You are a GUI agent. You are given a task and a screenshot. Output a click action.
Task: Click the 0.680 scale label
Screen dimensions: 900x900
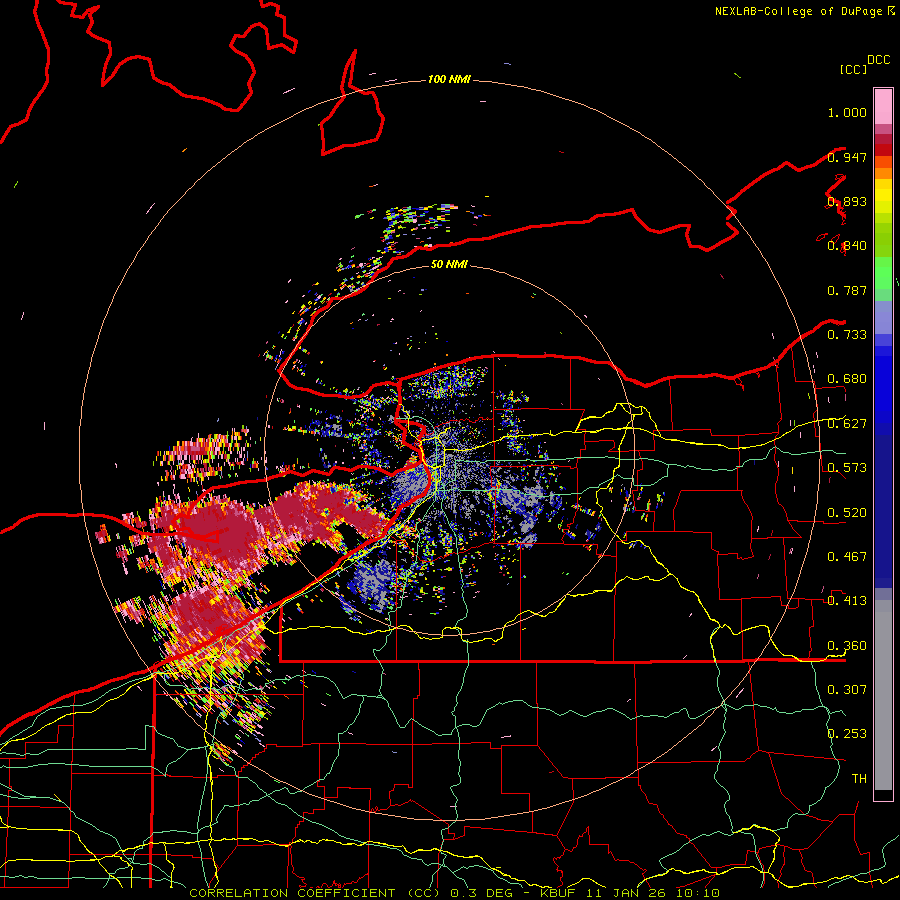(x=847, y=379)
